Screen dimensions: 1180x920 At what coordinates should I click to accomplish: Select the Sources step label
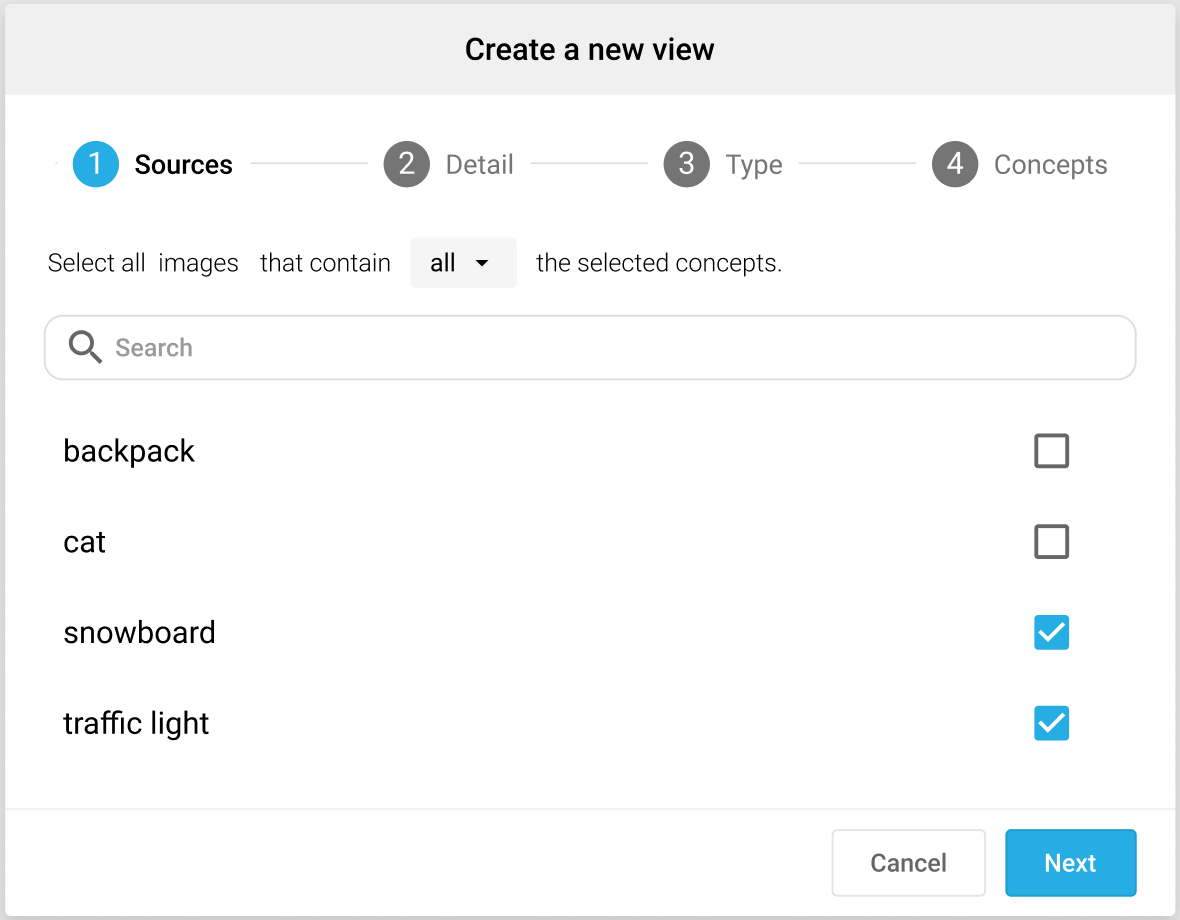(x=183, y=165)
